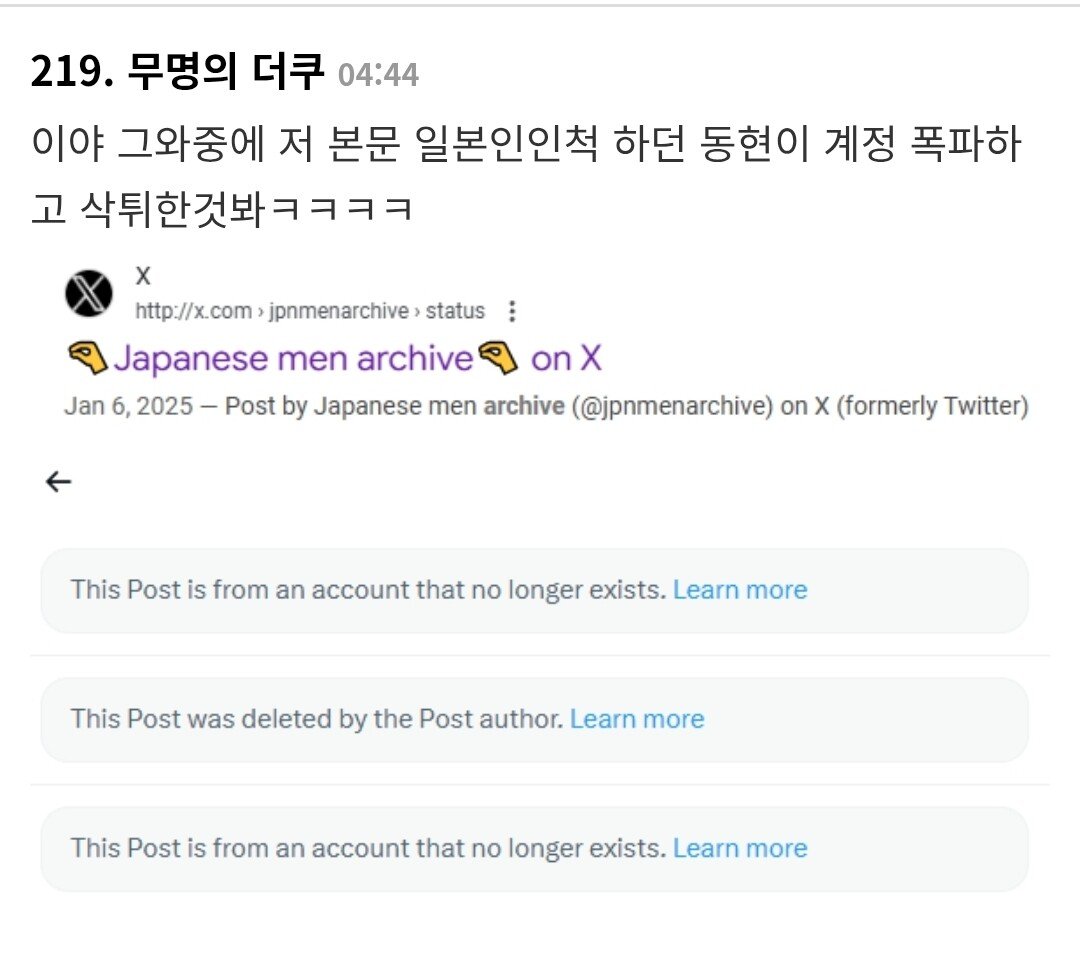Click the pinching hand emoji after "archive"
Screen dimensions: 1080x971
[497, 358]
